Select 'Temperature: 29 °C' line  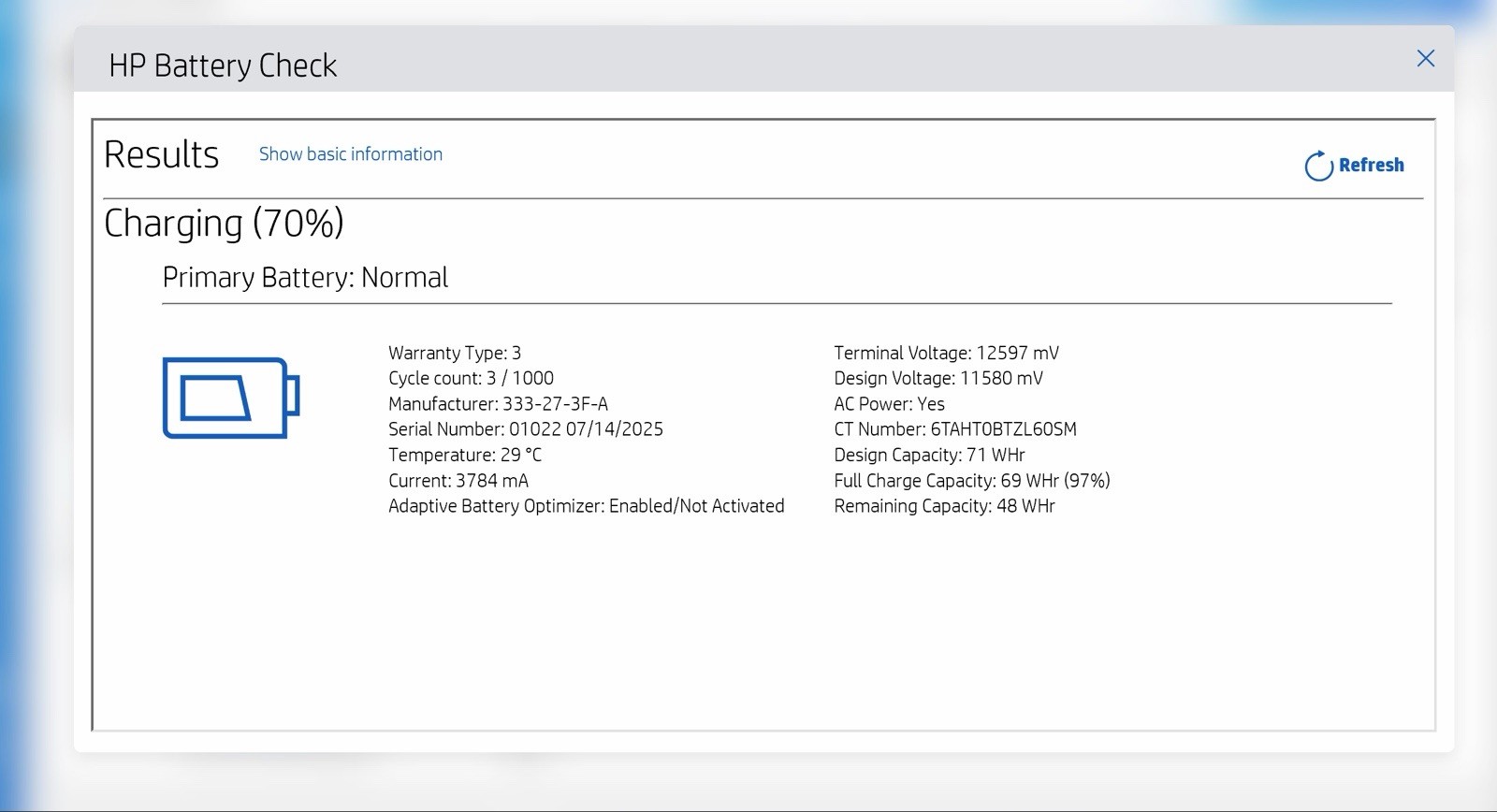(x=465, y=455)
